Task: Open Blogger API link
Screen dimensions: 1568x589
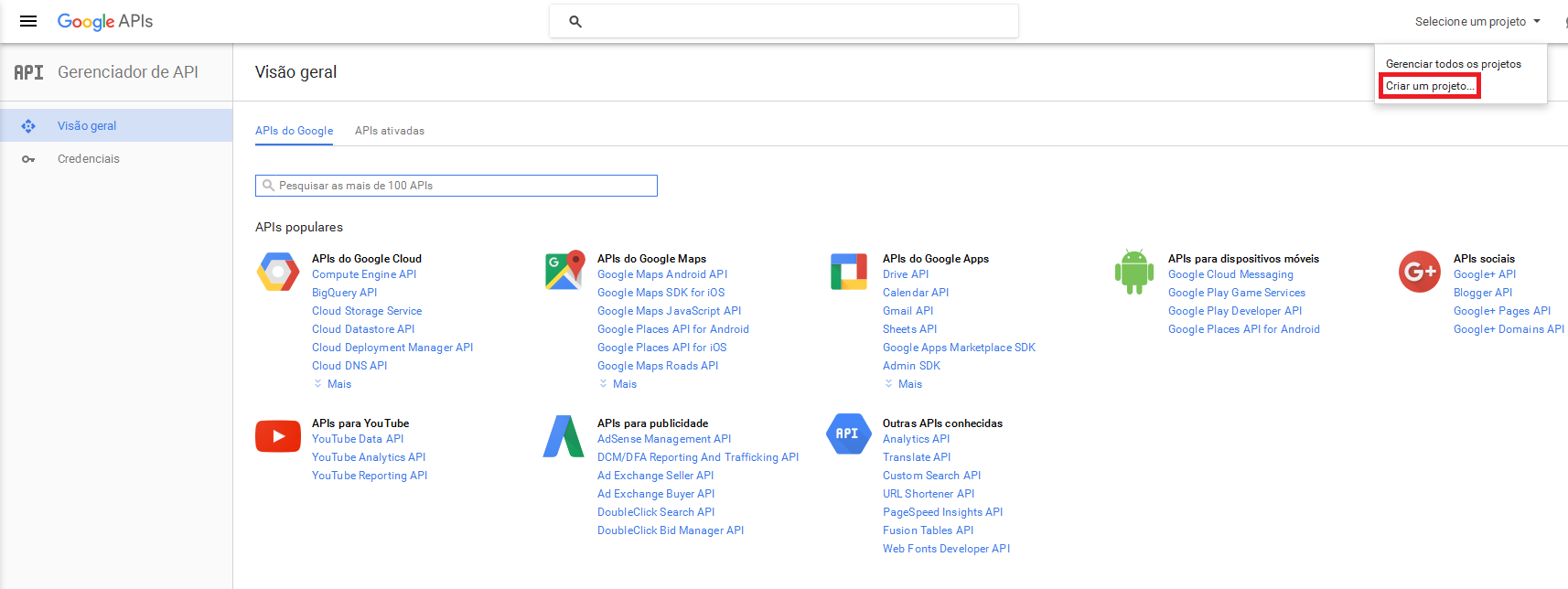Action: [x=1483, y=293]
